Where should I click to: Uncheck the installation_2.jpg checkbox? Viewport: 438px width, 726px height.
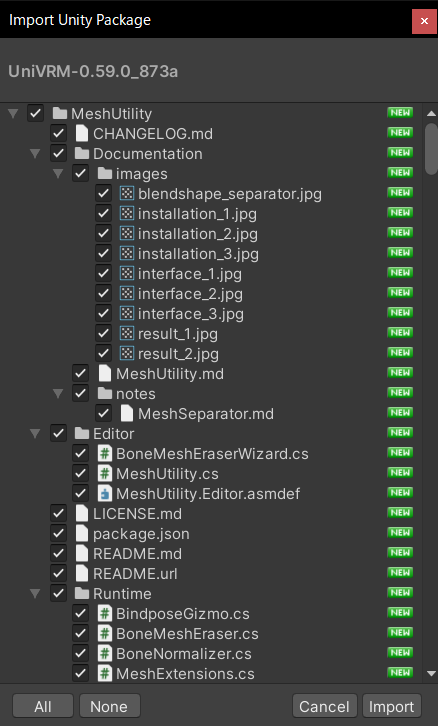(103, 234)
